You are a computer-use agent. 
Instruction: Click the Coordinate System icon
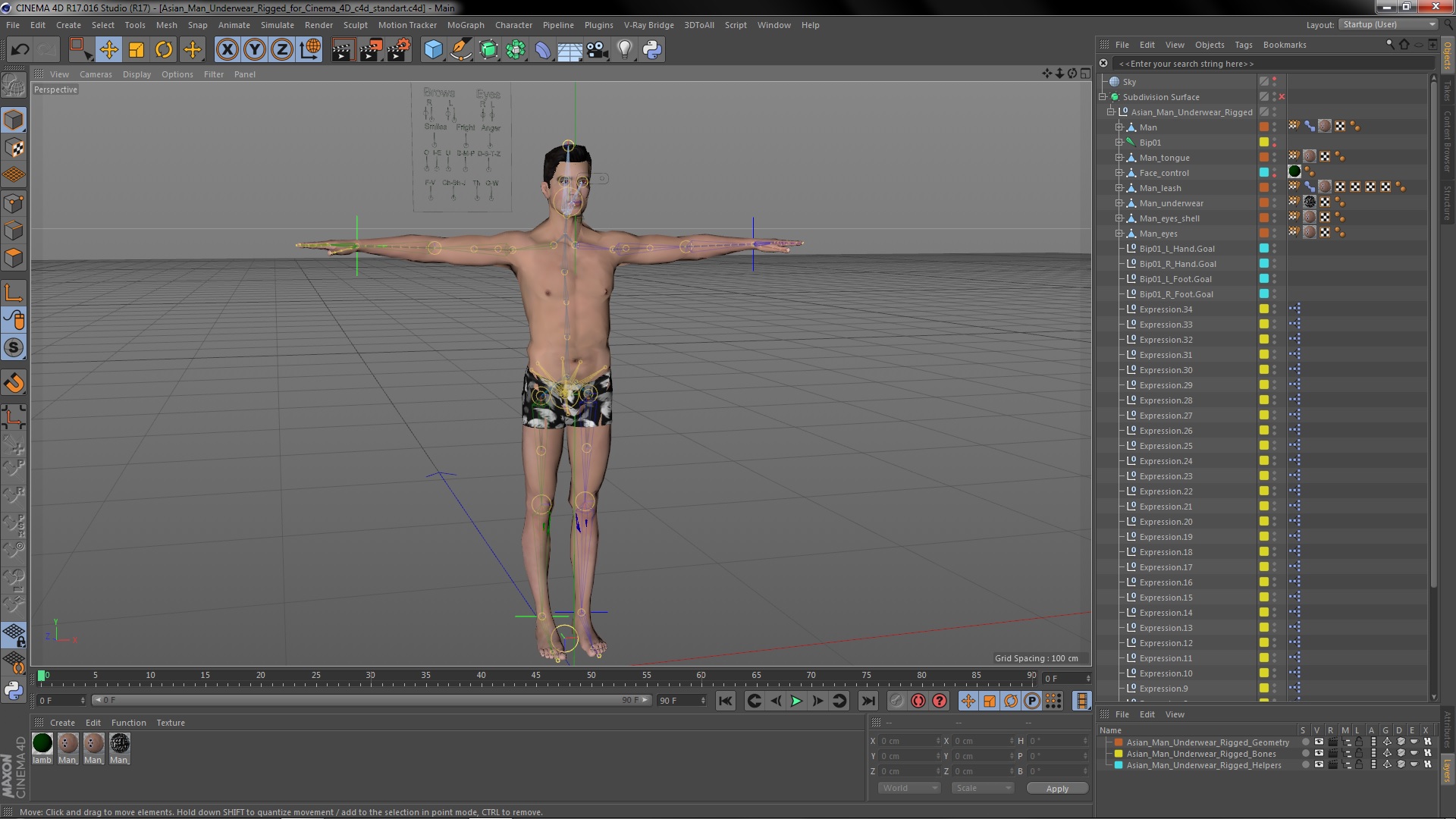click(310, 50)
